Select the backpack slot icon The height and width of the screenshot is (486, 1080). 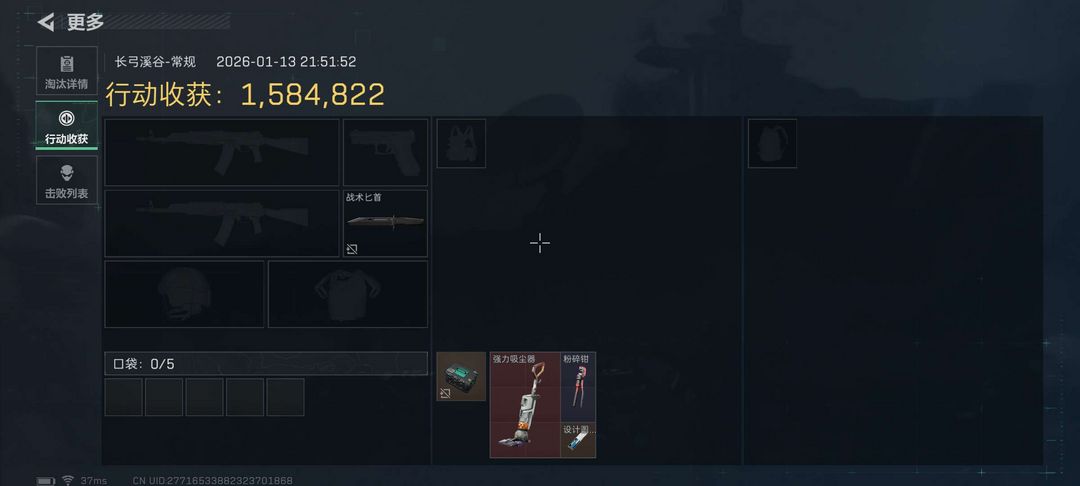pos(772,143)
